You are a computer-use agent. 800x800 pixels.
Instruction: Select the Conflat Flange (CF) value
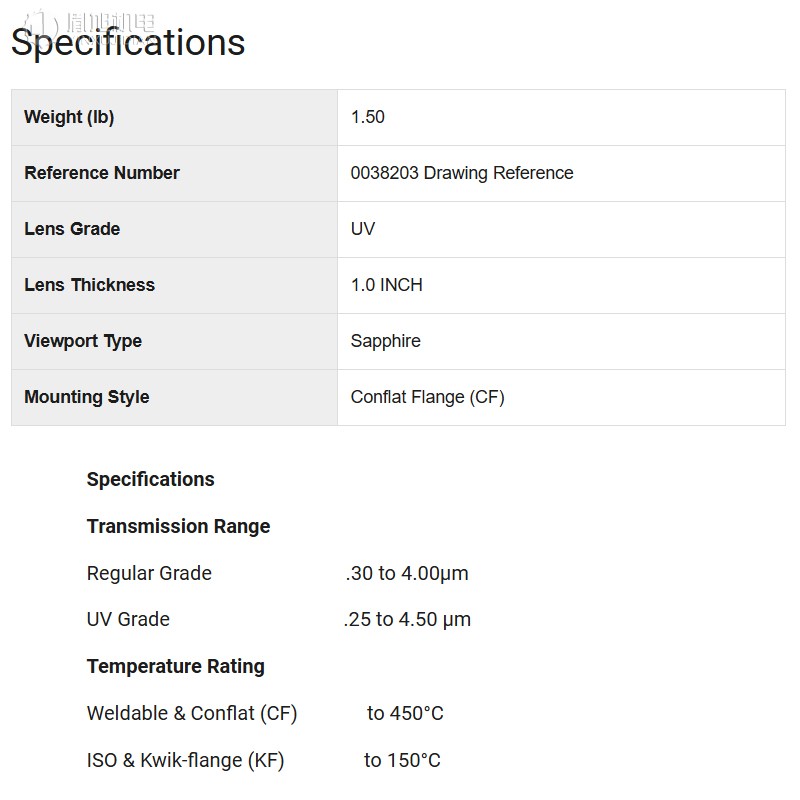point(428,397)
